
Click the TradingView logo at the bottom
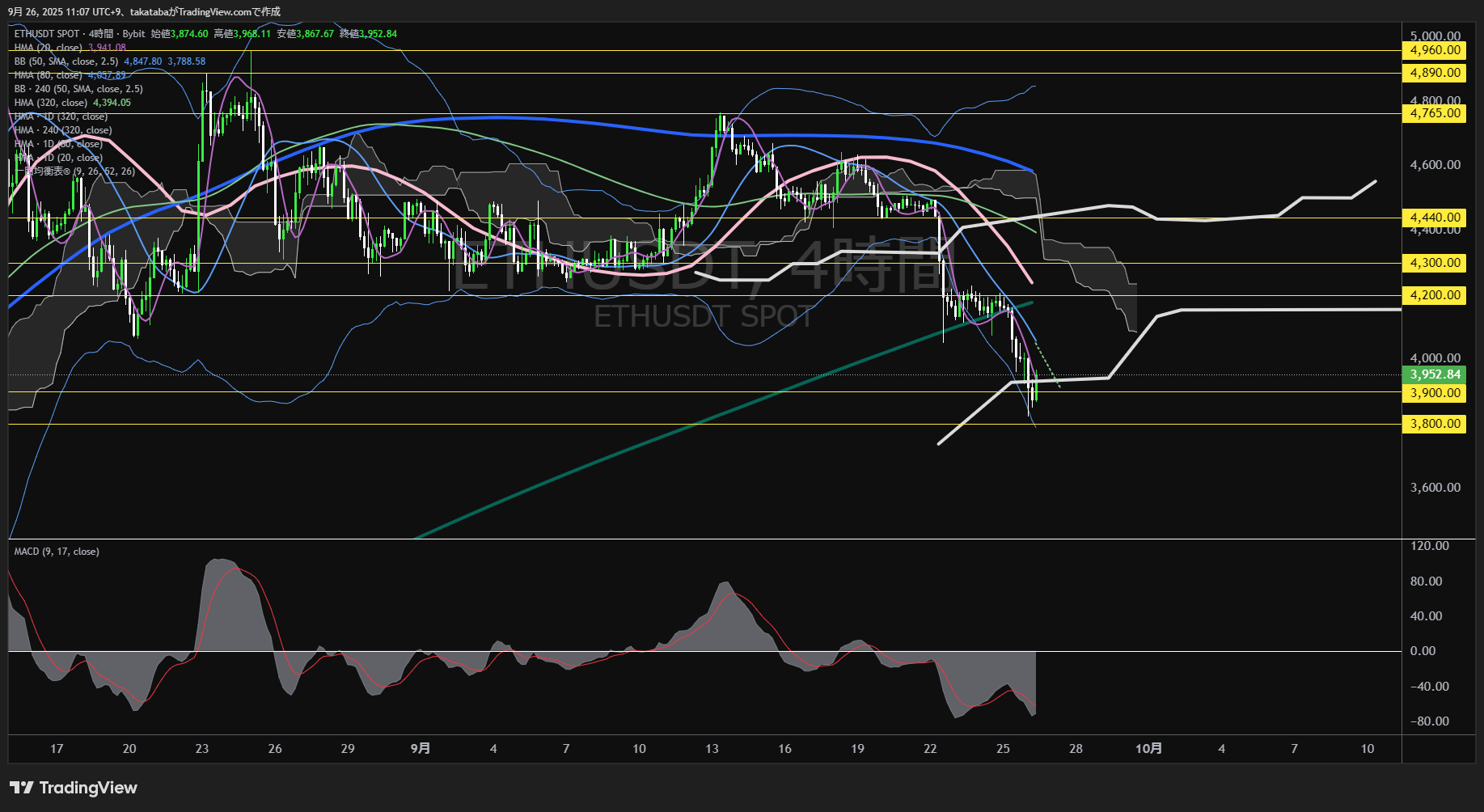click(74, 788)
